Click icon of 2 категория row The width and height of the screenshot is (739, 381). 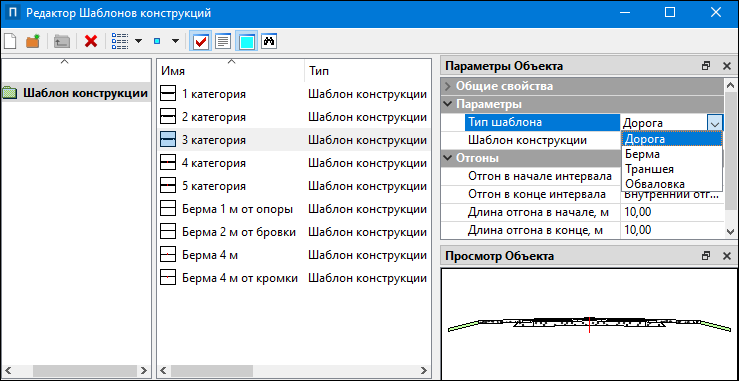(x=168, y=116)
